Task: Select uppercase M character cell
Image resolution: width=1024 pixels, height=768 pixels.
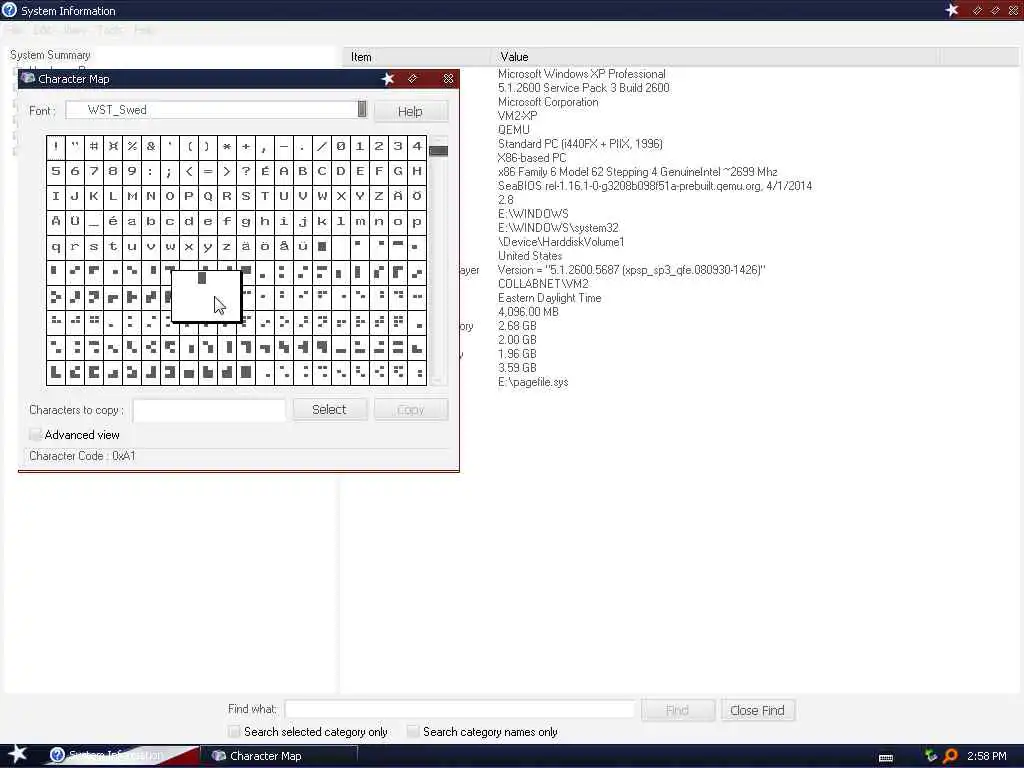Action: click(132, 196)
